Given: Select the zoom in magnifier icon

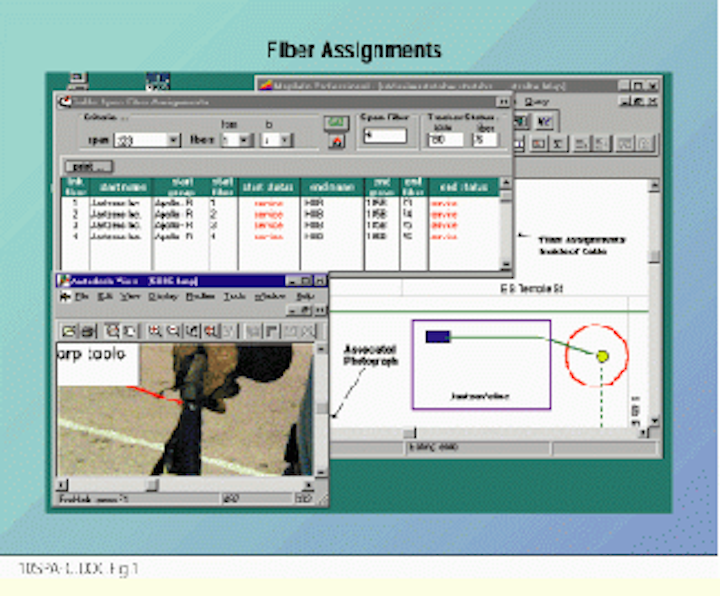Looking at the screenshot, I should pyautogui.click(x=155, y=330).
